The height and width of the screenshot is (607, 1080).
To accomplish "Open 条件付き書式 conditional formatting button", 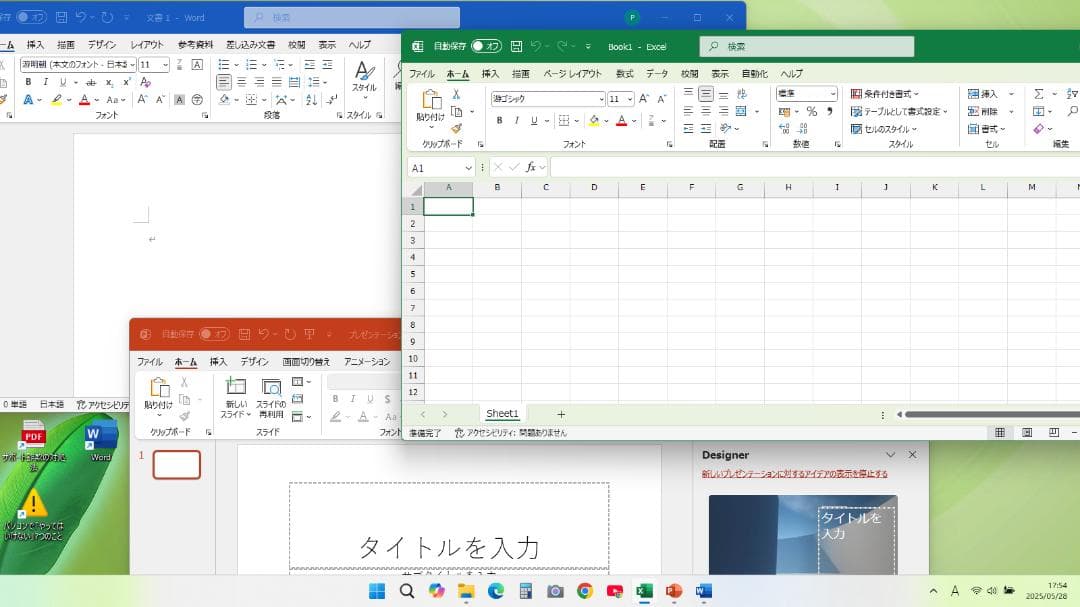I will click(884, 94).
